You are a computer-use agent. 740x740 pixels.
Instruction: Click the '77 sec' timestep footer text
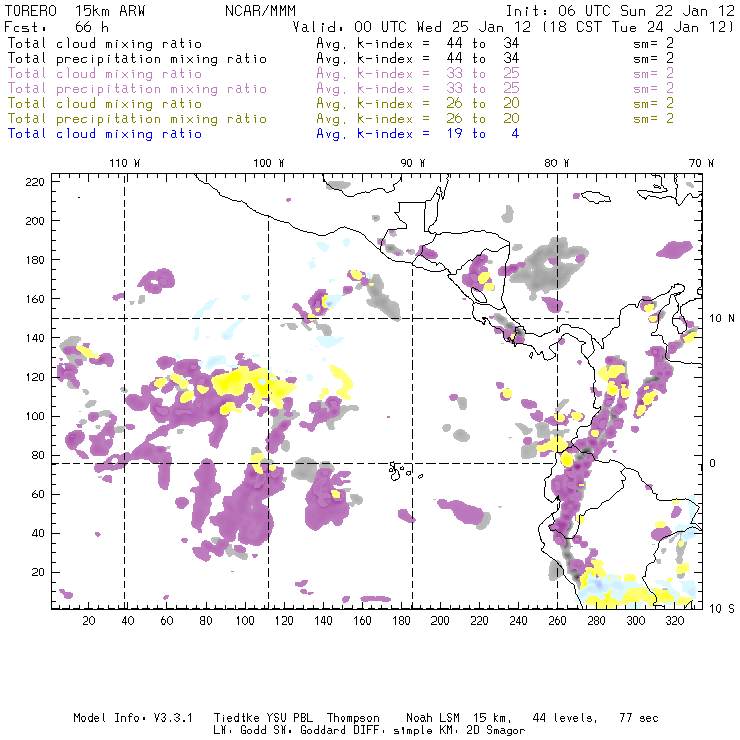tap(639, 718)
